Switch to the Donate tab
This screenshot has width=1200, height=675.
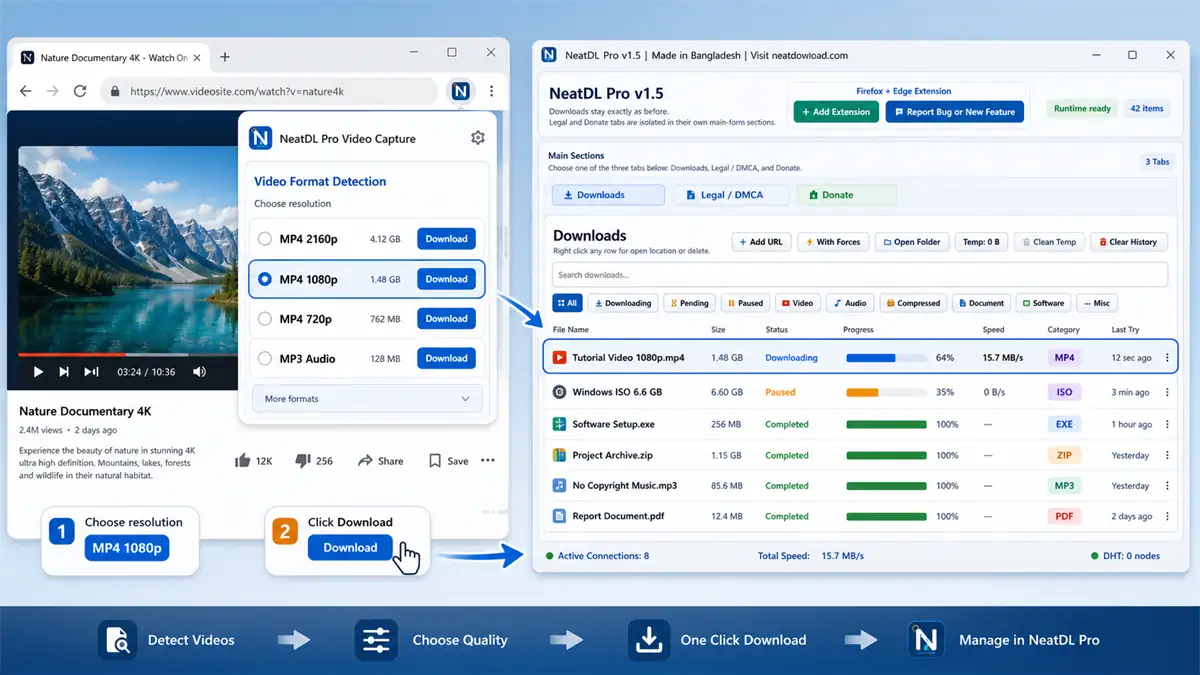(846, 195)
